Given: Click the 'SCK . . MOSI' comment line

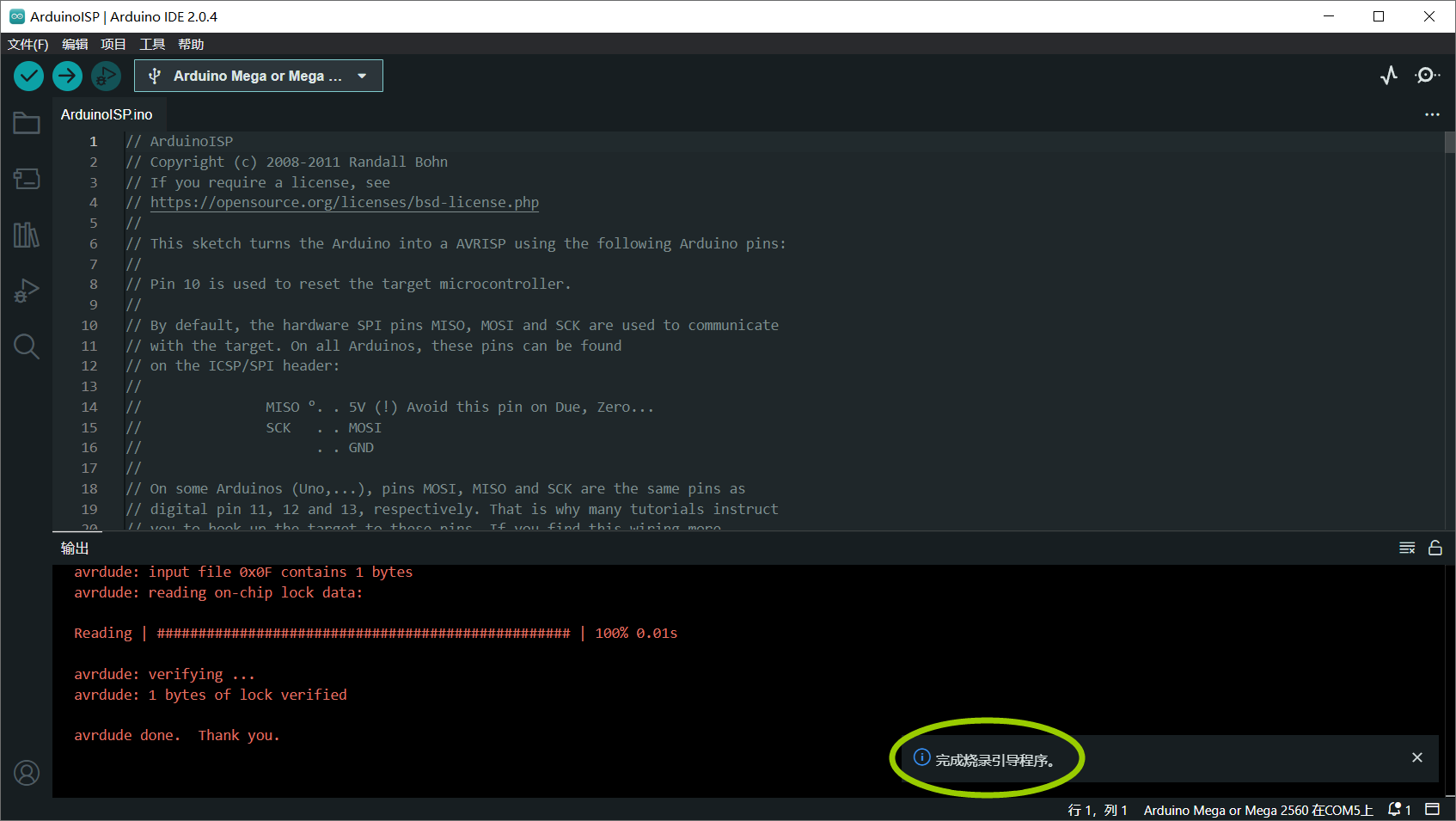Looking at the screenshot, I should point(254,428).
